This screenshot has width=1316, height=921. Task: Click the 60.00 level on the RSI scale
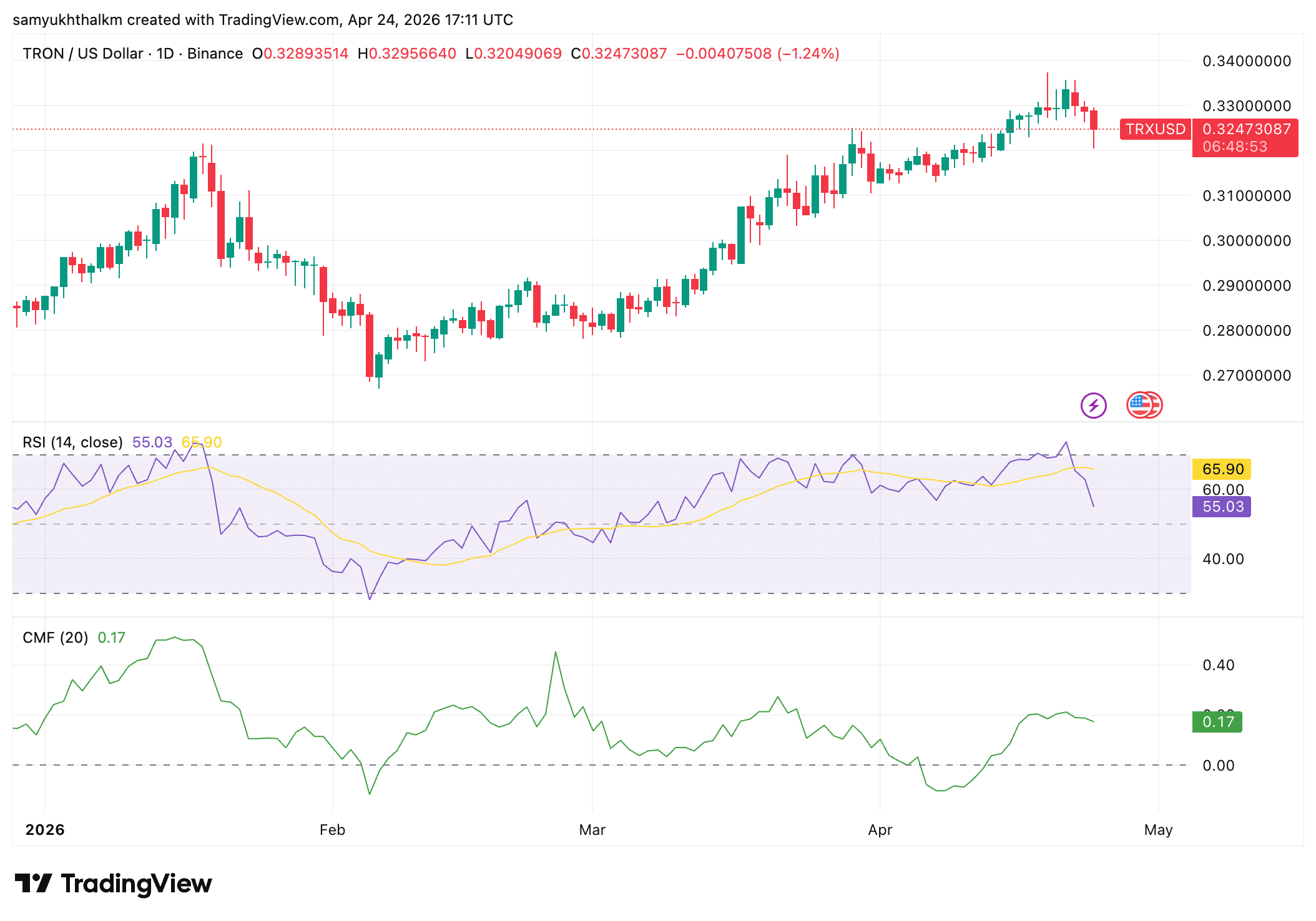click(1223, 490)
